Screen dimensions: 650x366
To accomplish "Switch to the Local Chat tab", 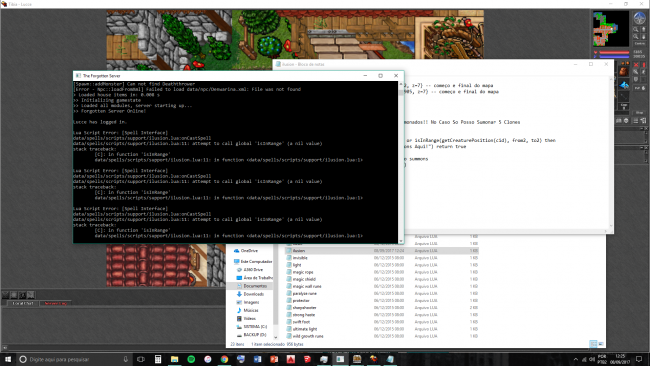I will tap(23, 303).
